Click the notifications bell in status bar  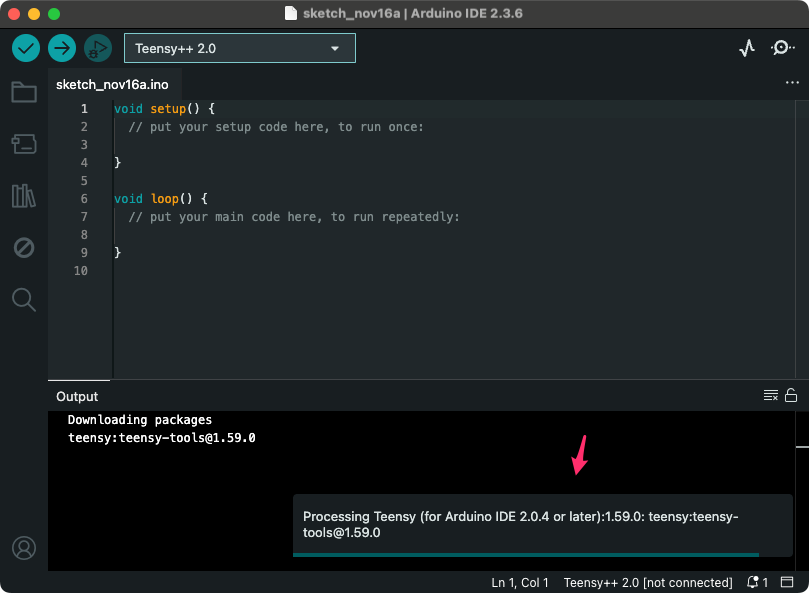(x=755, y=582)
